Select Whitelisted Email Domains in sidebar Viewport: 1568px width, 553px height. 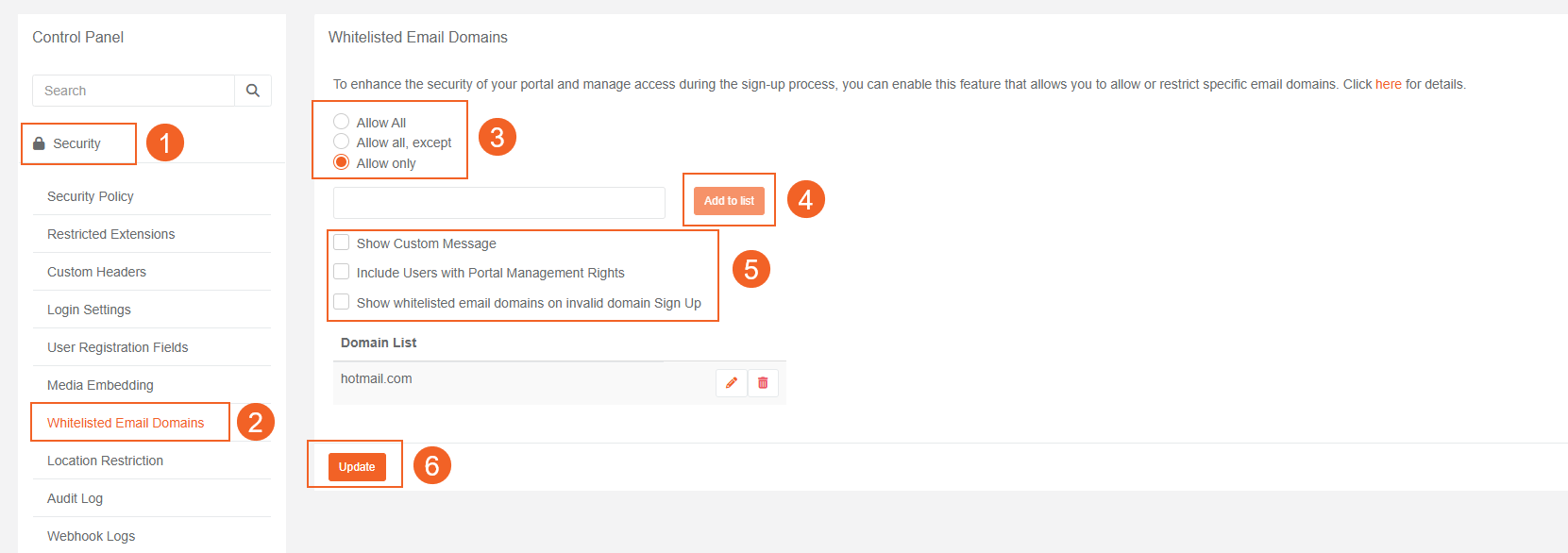point(126,423)
